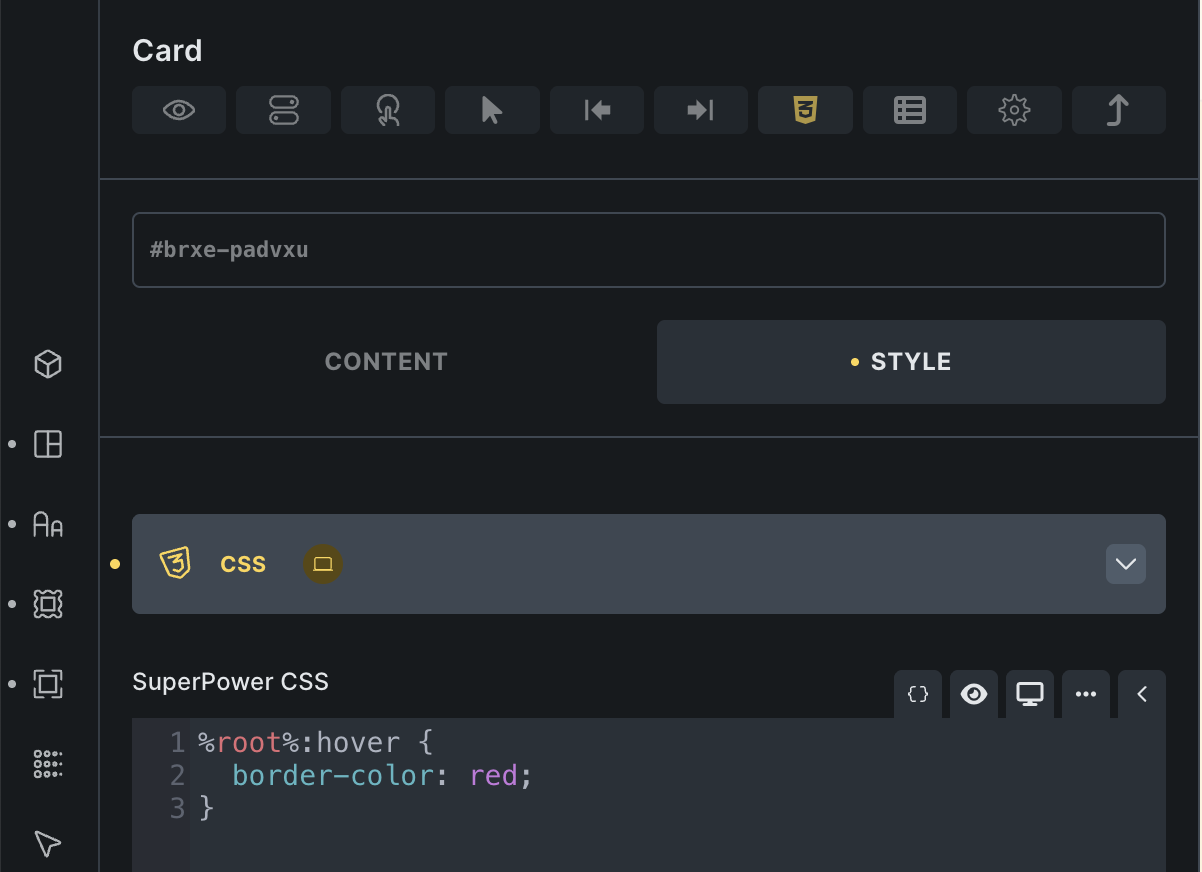Click the element ID input field
1202x872 pixels.
click(x=648, y=250)
